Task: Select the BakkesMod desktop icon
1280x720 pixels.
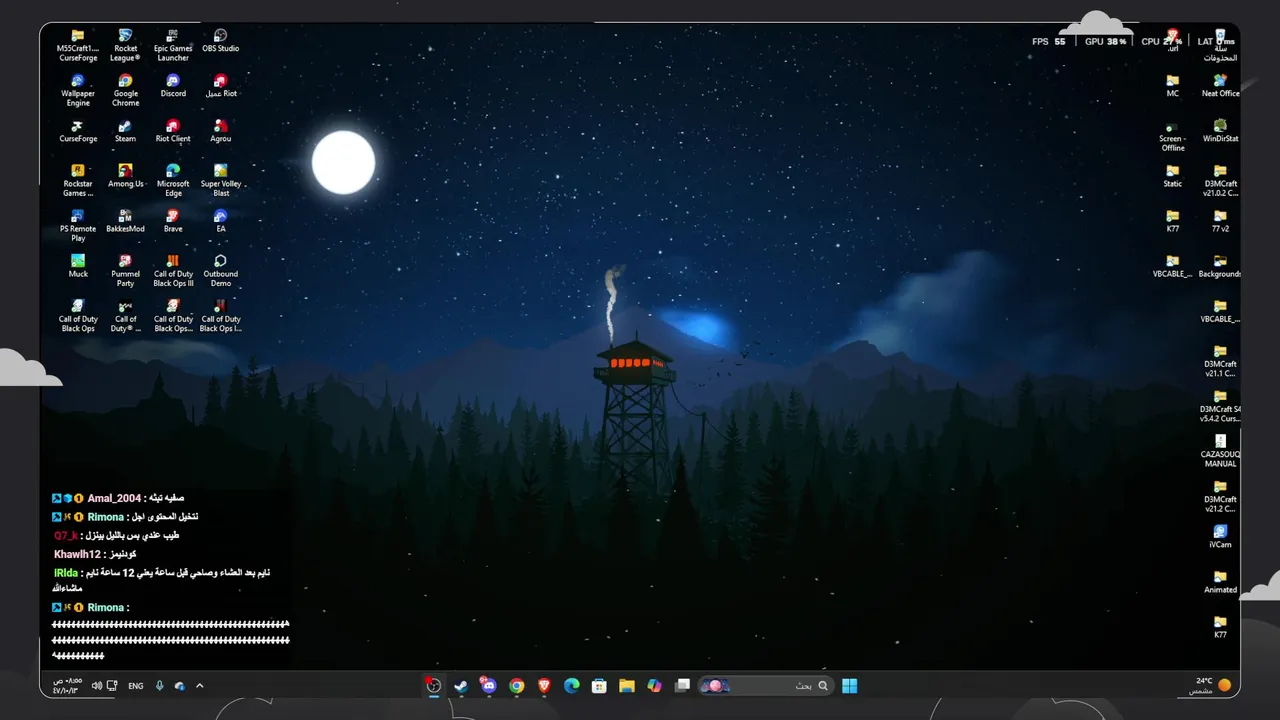Action: [125, 221]
